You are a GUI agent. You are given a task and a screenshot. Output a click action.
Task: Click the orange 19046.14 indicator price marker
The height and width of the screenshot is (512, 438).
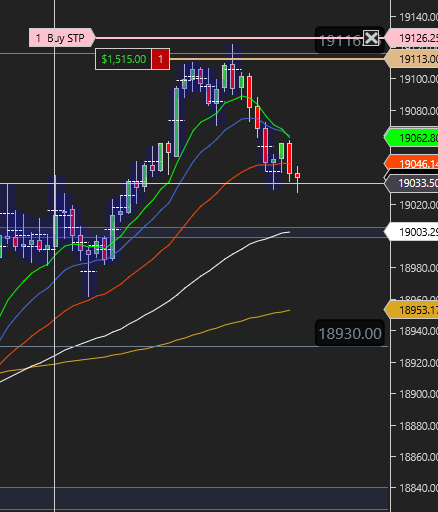tap(411, 163)
